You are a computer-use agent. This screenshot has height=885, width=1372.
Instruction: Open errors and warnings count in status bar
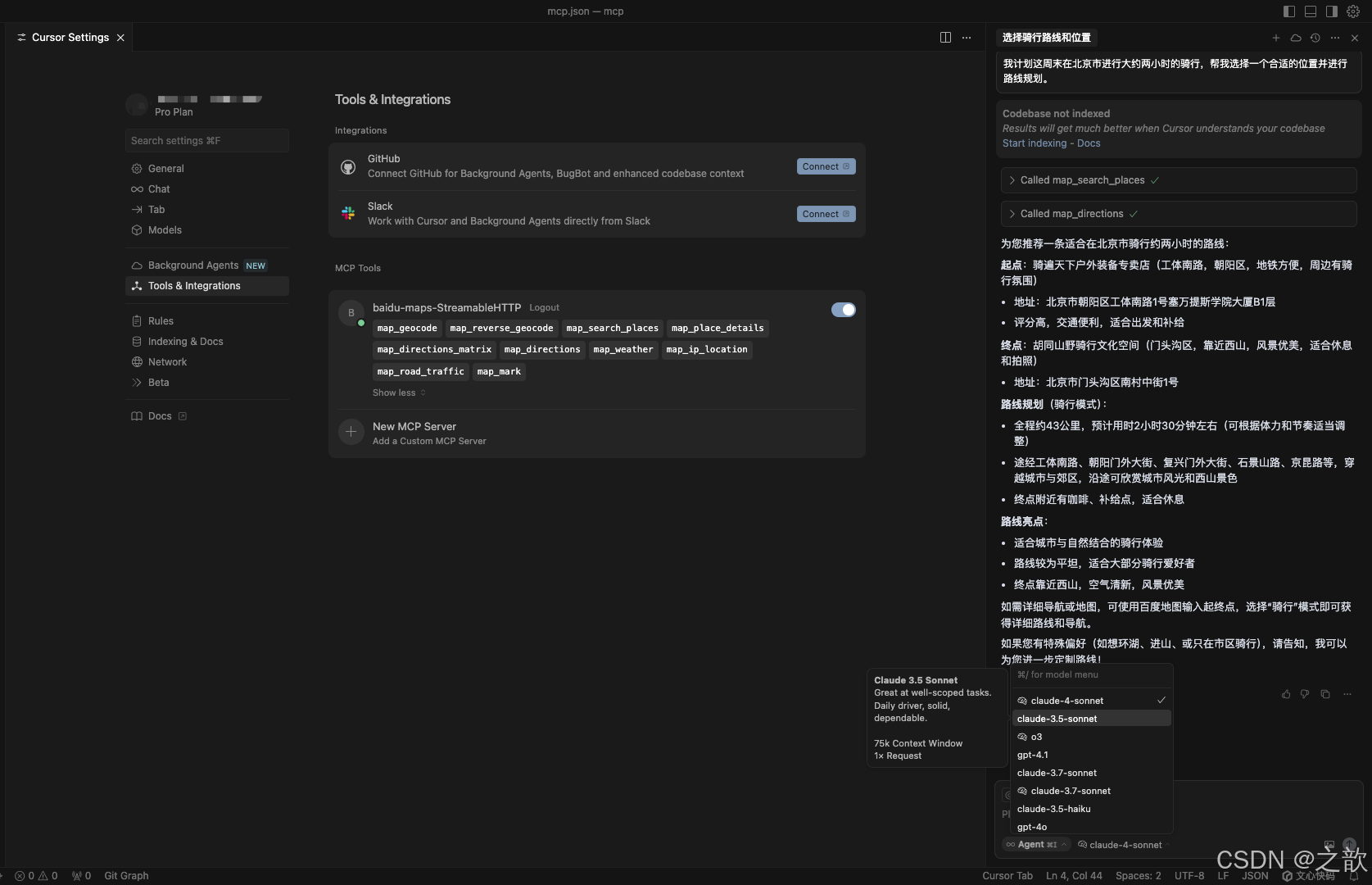[x=36, y=875]
